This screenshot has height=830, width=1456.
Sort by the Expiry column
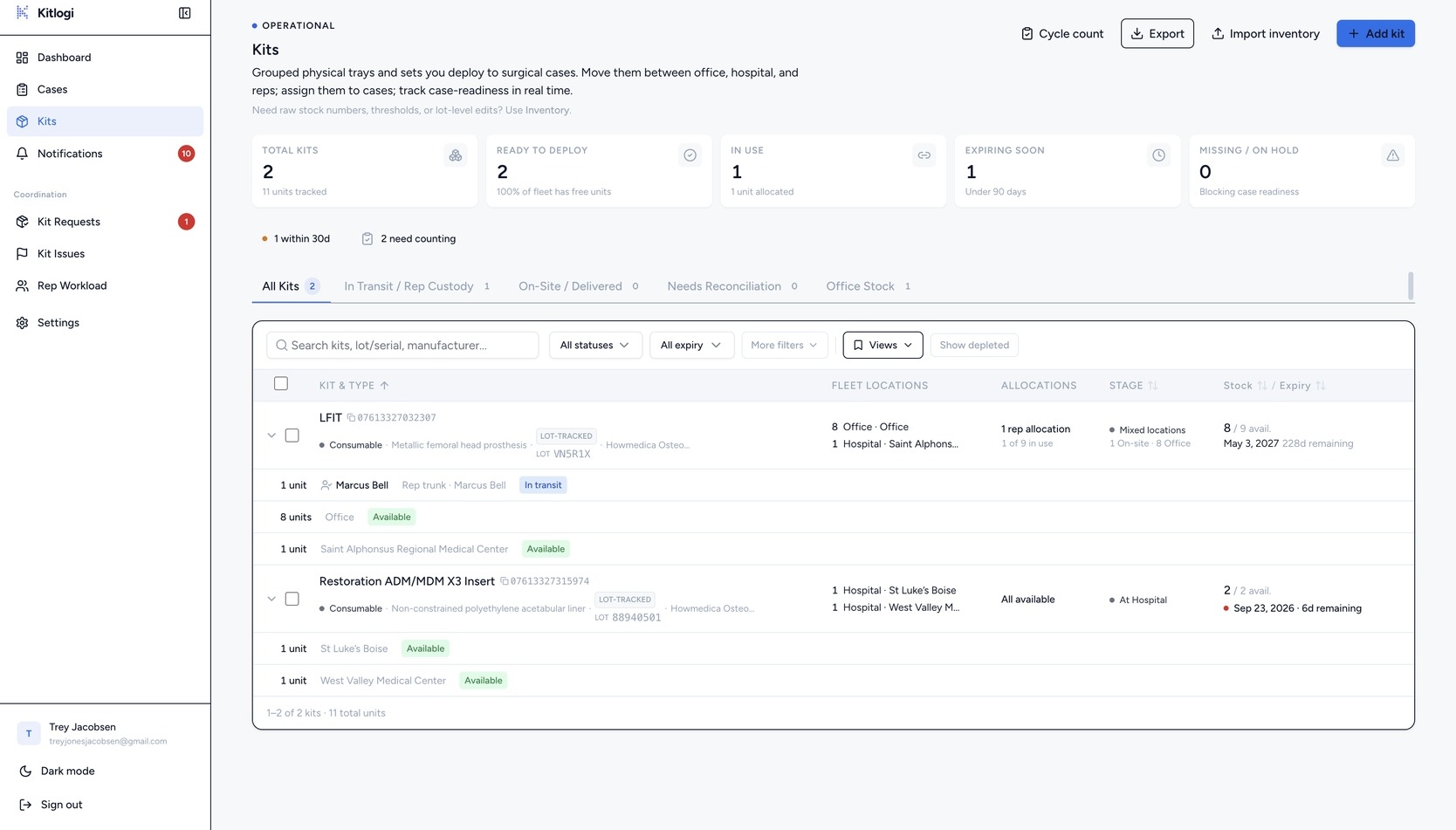[1302, 386]
